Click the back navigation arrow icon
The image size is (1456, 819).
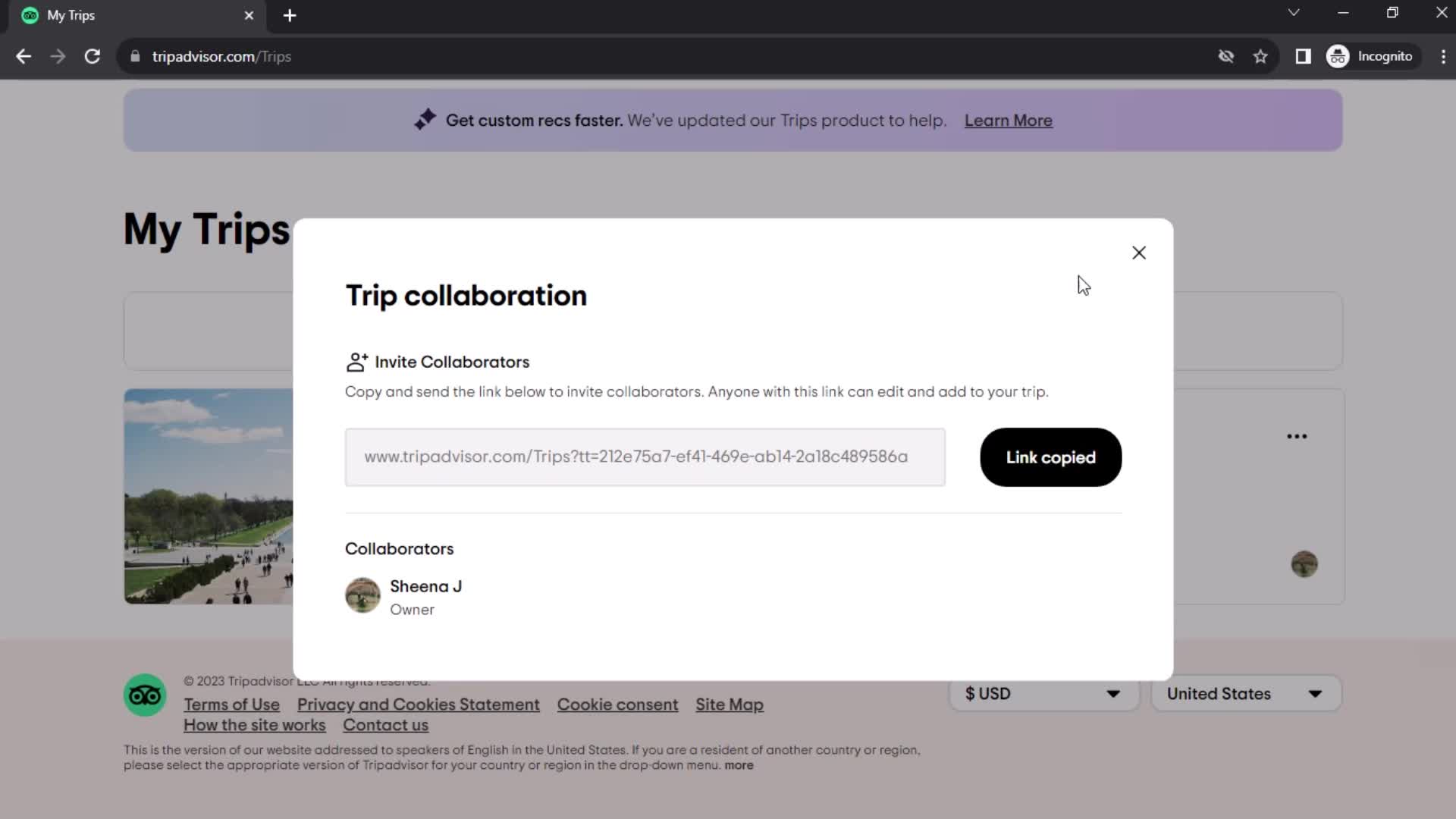tap(24, 56)
